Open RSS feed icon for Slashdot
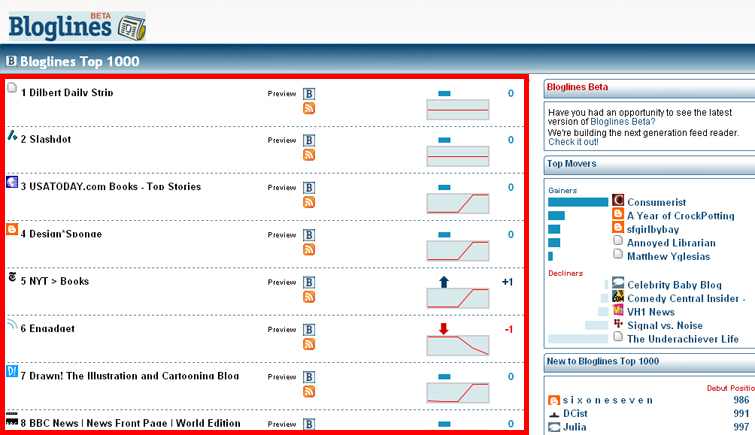The image size is (755, 435). 309,155
